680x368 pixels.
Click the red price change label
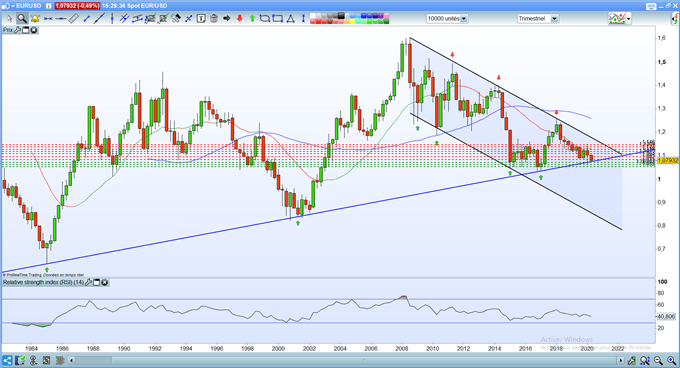click(x=77, y=6)
